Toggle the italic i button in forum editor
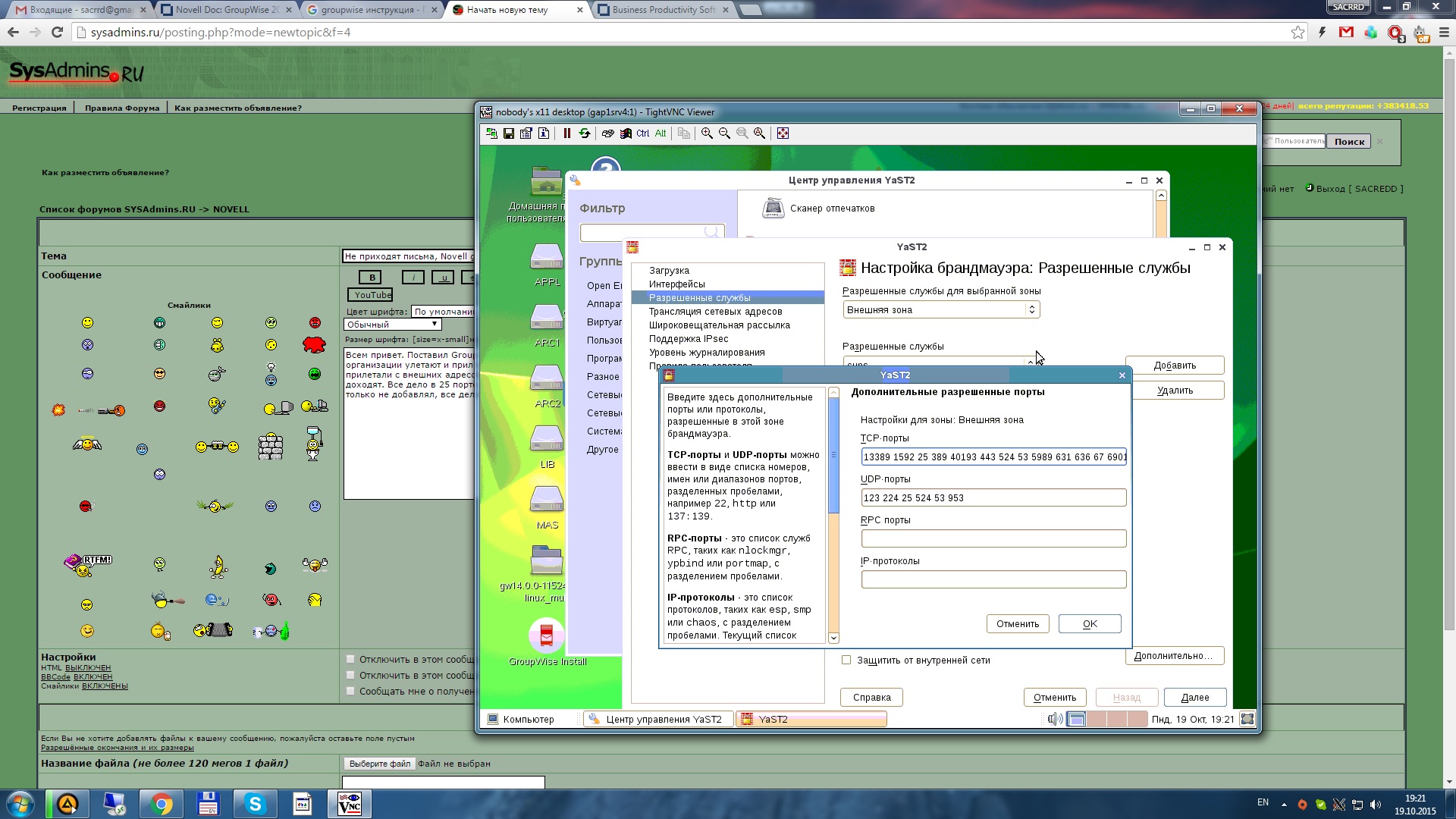 tap(413, 278)
